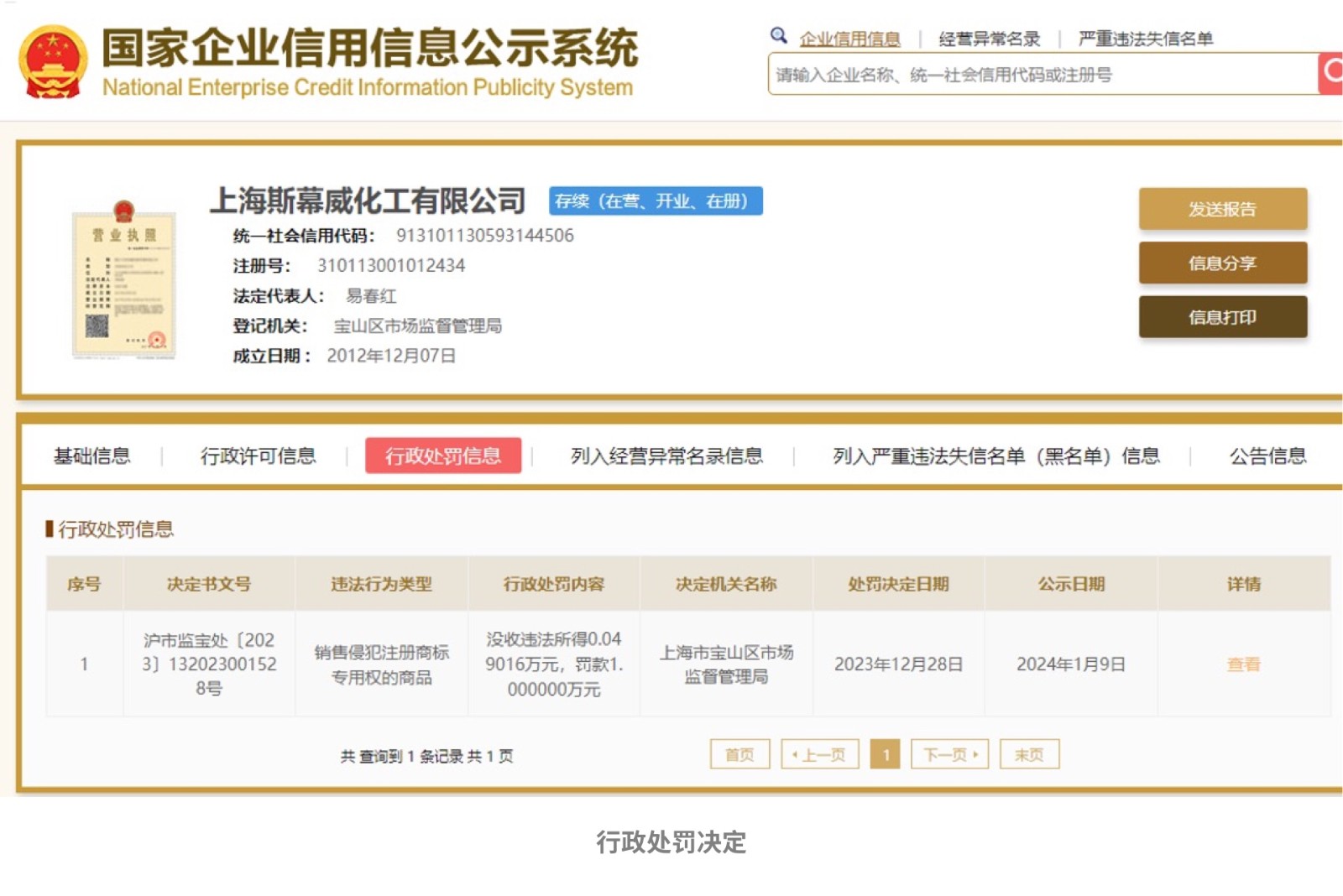This screenshot has height=896, width=1343.
Task: Click the 处罚决定日期 column header
Action: 898,584
